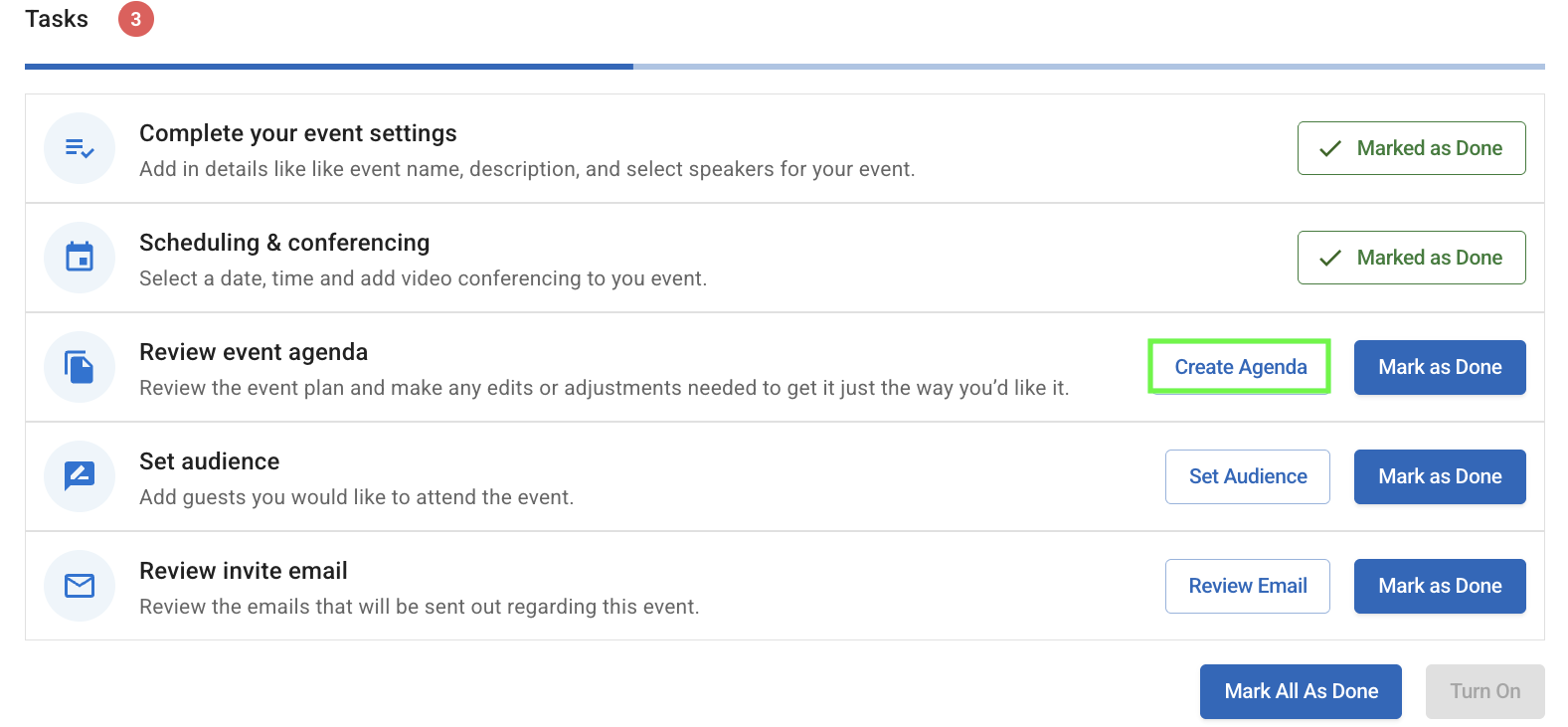This screenshot has height=727, width=1568.
Task: Click Mark All As Done
Action: click(x=1300, y=691)
